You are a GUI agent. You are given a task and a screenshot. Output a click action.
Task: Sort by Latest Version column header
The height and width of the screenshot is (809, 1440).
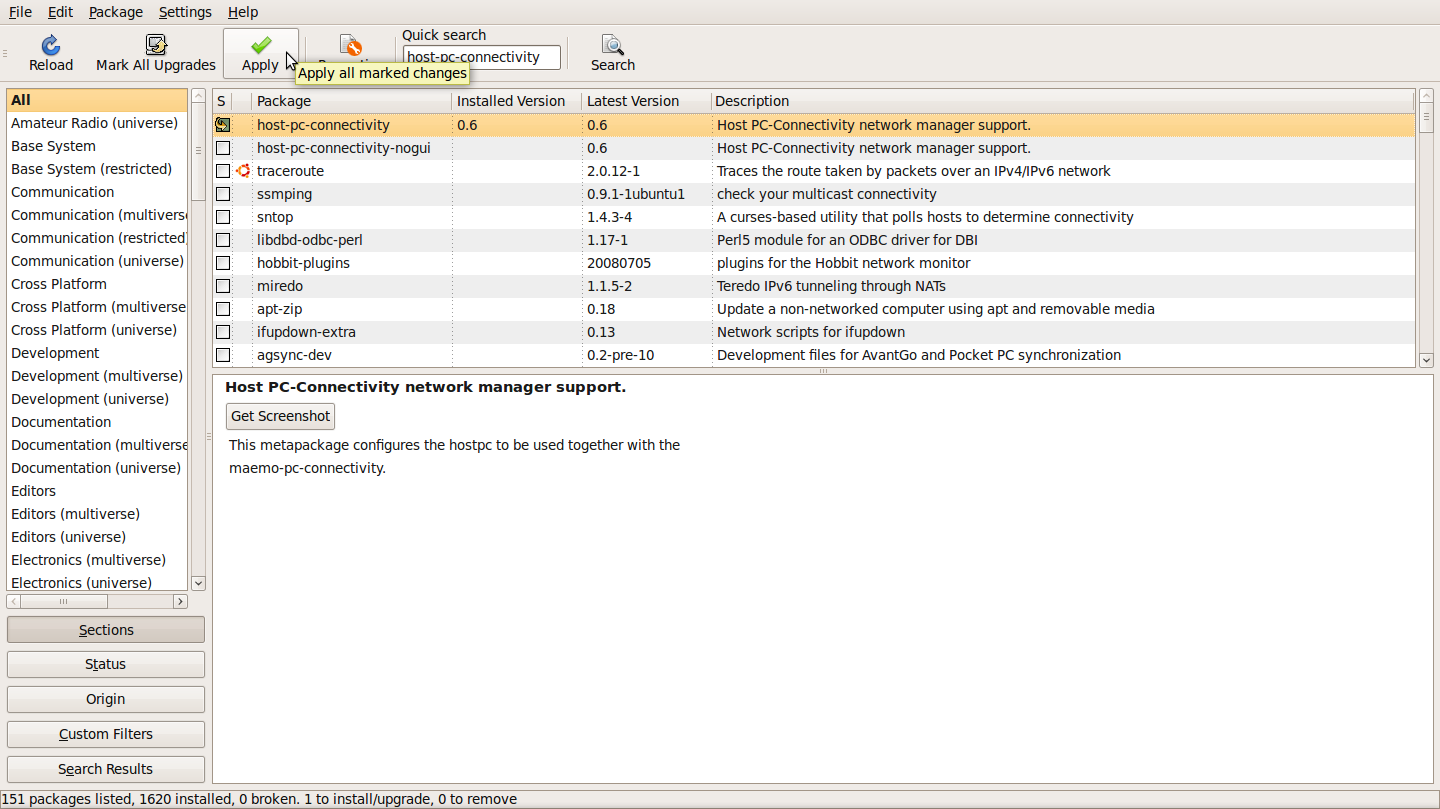pyautogui.click(x=646, y=101)
